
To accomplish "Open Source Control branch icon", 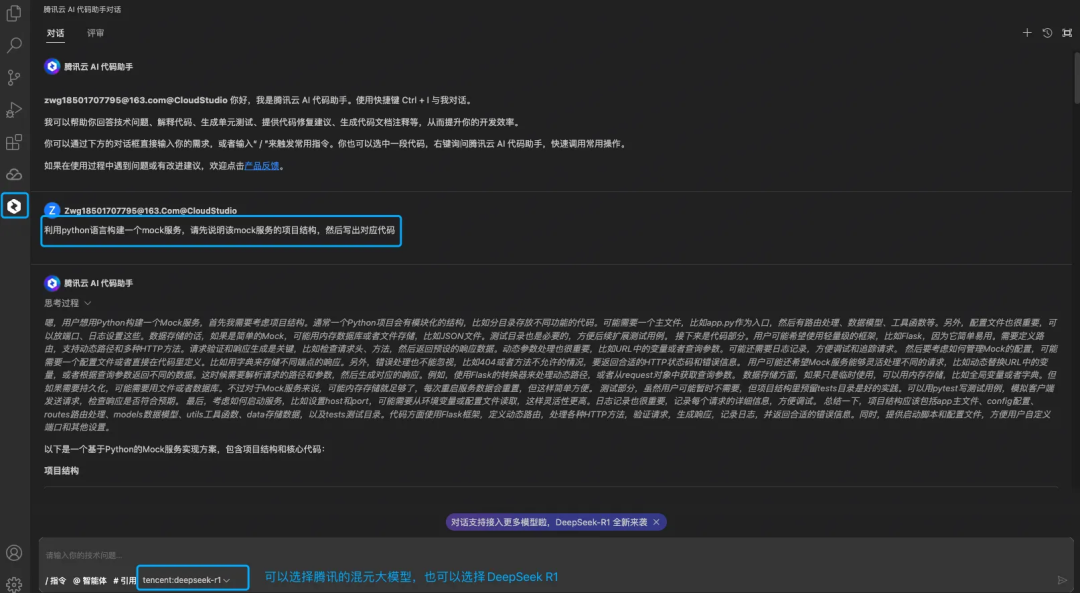I will point(14,77).
